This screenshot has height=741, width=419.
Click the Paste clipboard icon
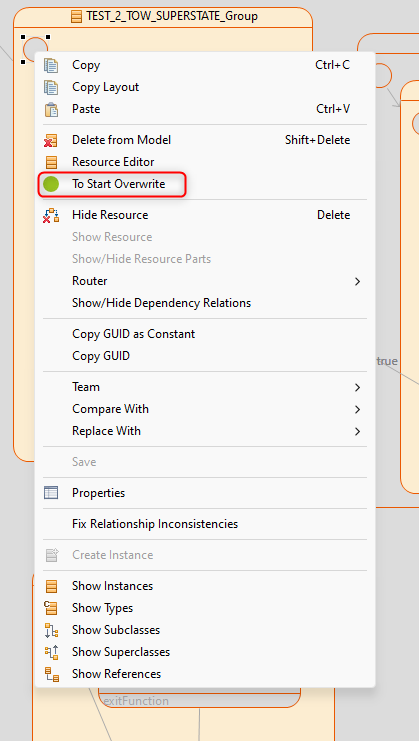pos(51,109)
